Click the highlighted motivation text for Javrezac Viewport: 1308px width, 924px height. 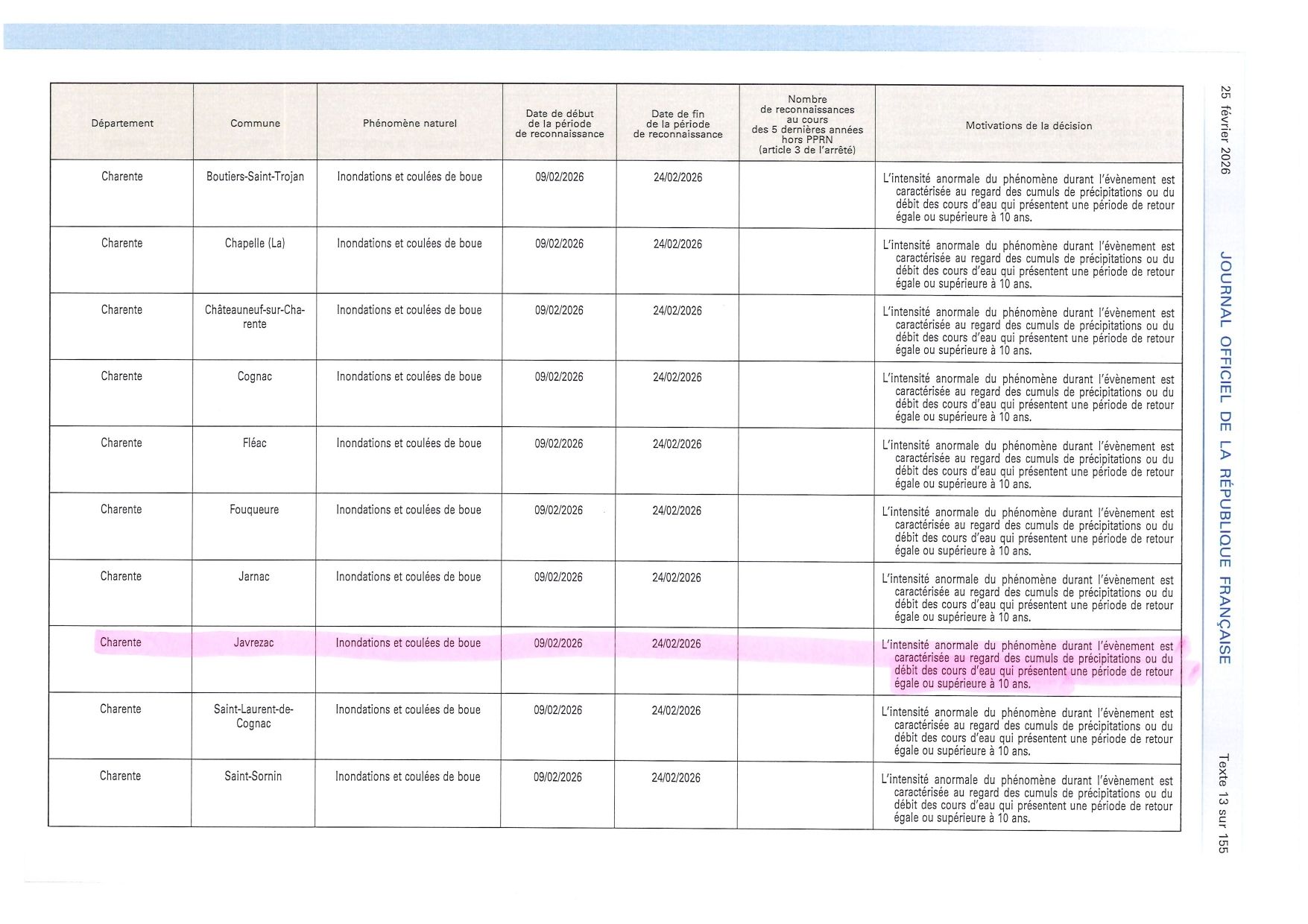(1026, 665)
